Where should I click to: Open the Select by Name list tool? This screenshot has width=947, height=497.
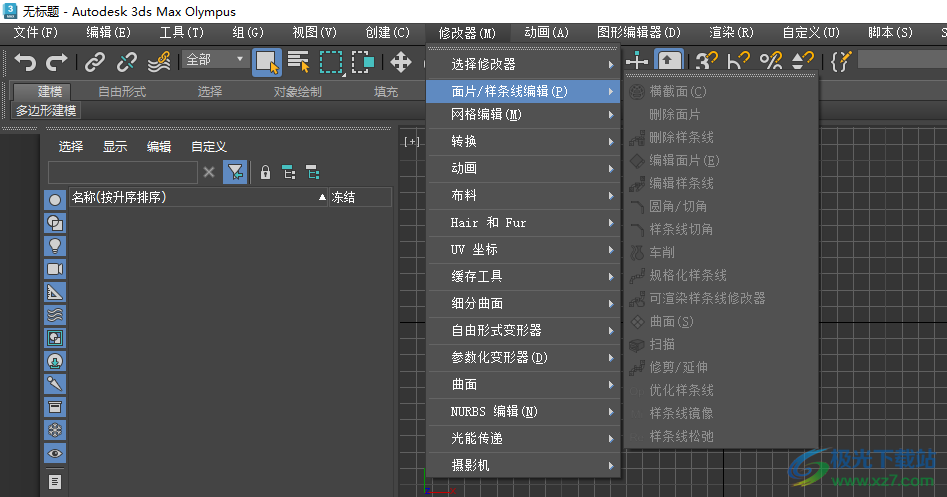(298, 62)
